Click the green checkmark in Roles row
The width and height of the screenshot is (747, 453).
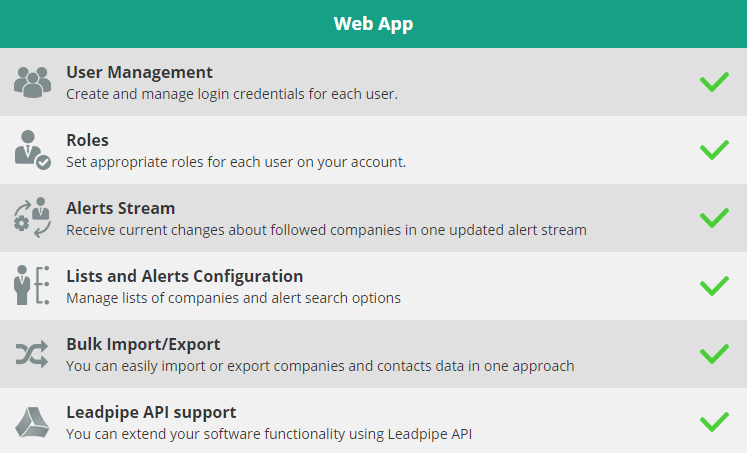[714, 150]
